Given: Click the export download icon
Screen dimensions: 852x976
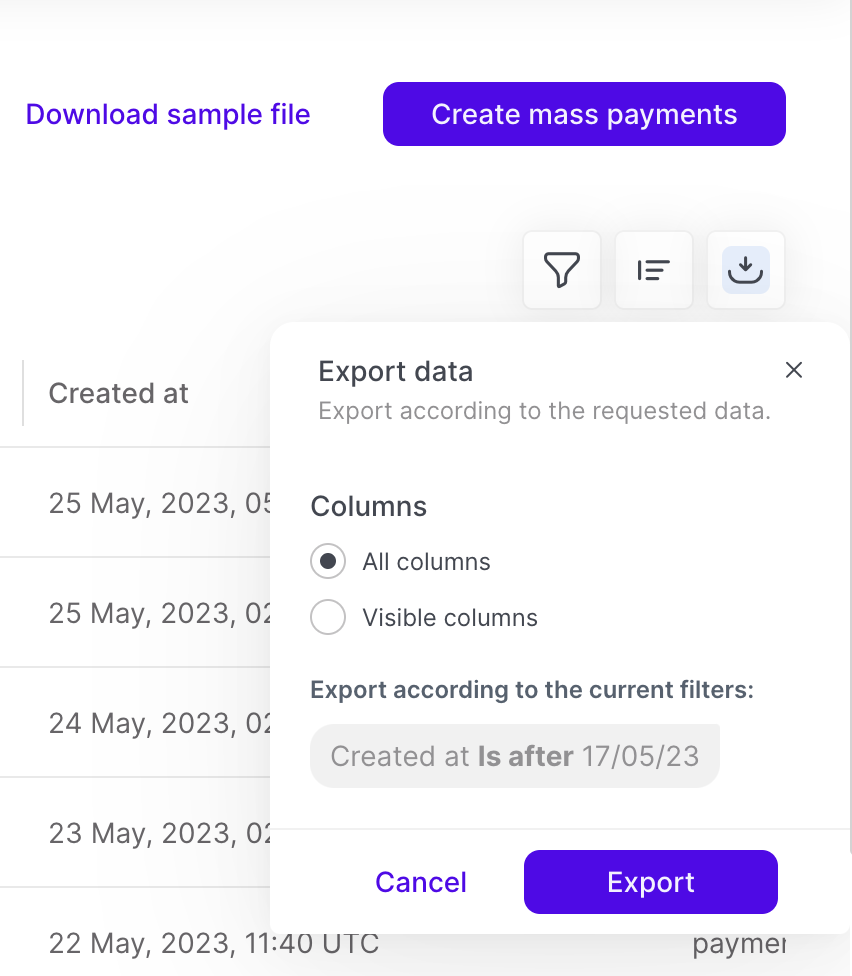Looking at the screenshot, I should coord(746,270).
